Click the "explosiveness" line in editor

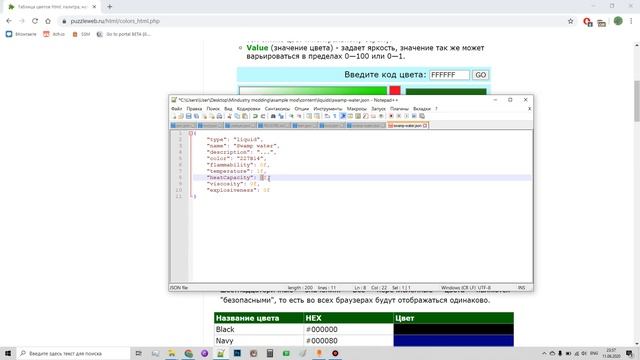[238, 190]
